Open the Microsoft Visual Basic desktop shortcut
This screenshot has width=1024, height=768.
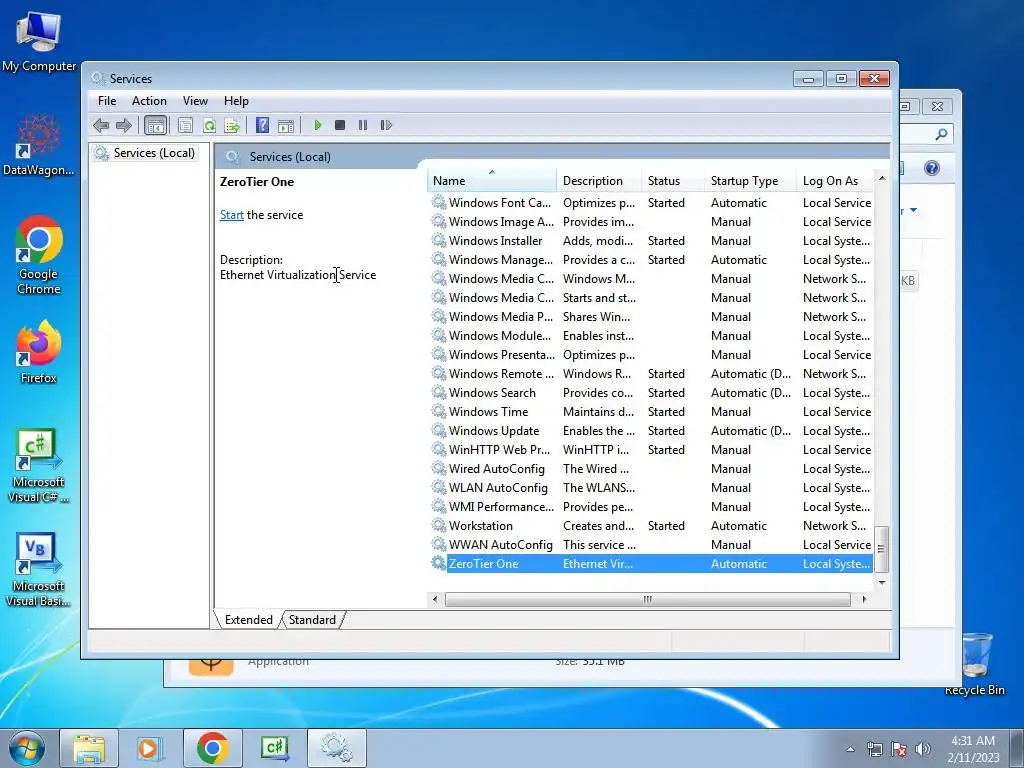coord(39,569)
